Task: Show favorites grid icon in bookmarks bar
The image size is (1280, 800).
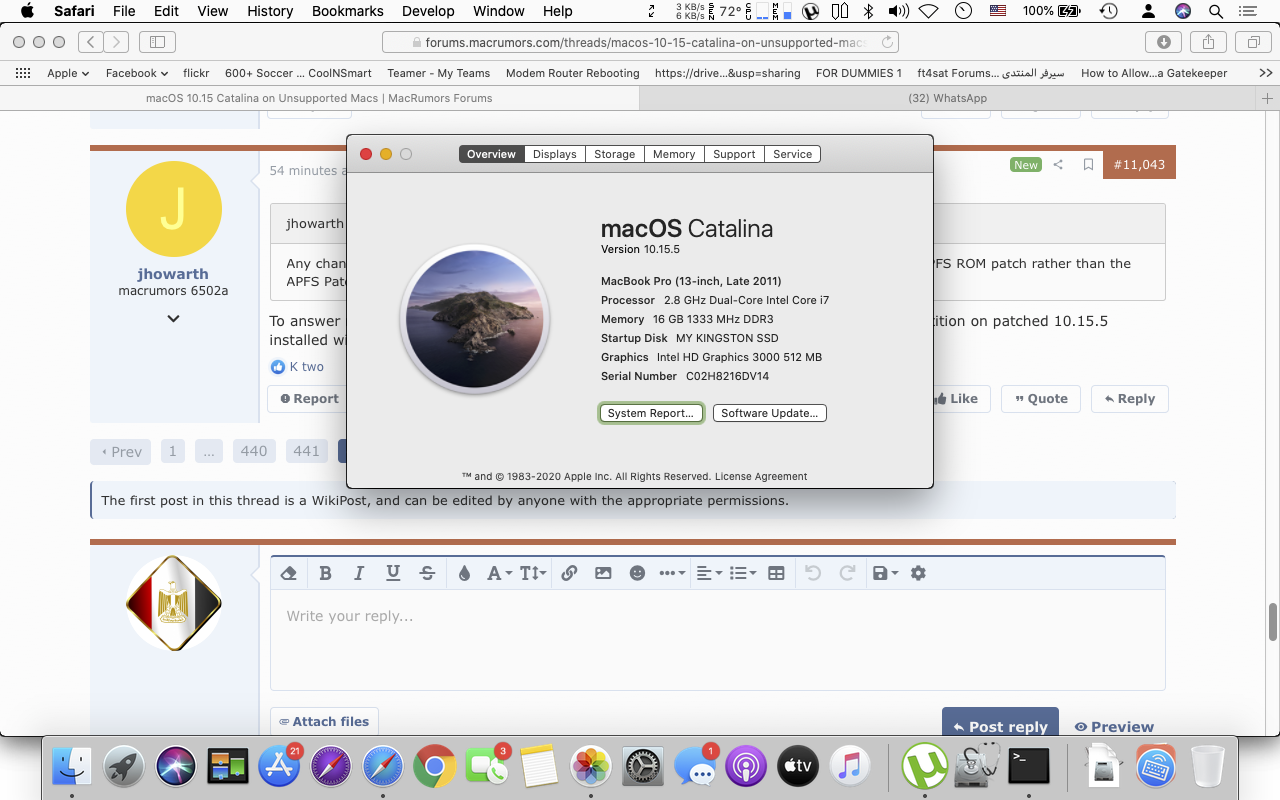Action: pos(24,73)
